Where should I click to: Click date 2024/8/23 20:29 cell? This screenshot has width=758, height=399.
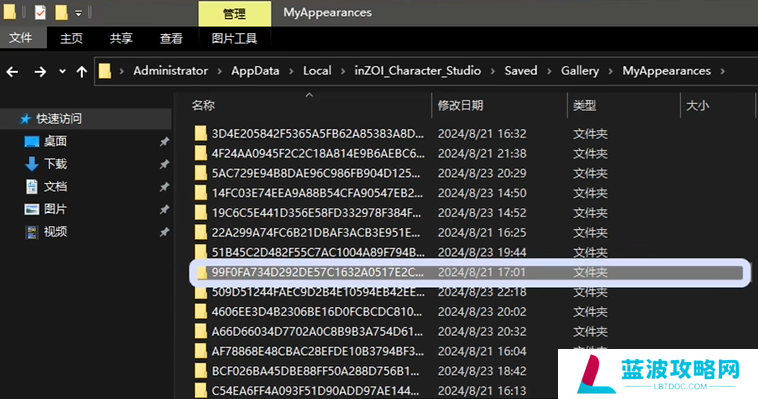[482, 173]
